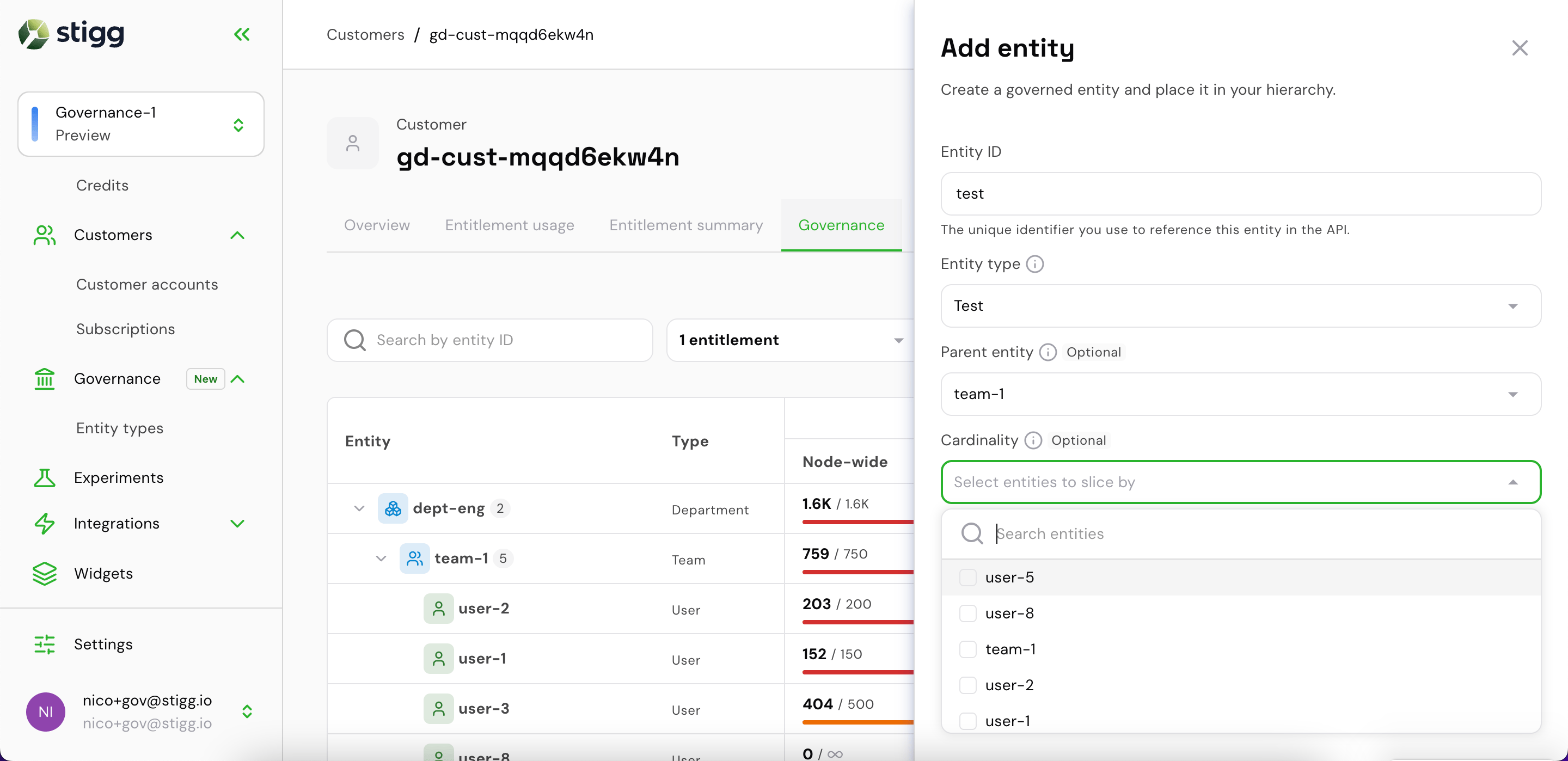1568x761 pixels.
Task: Check the user-8 checkbox
Action: pyautogui.click(x=968, y=613)
